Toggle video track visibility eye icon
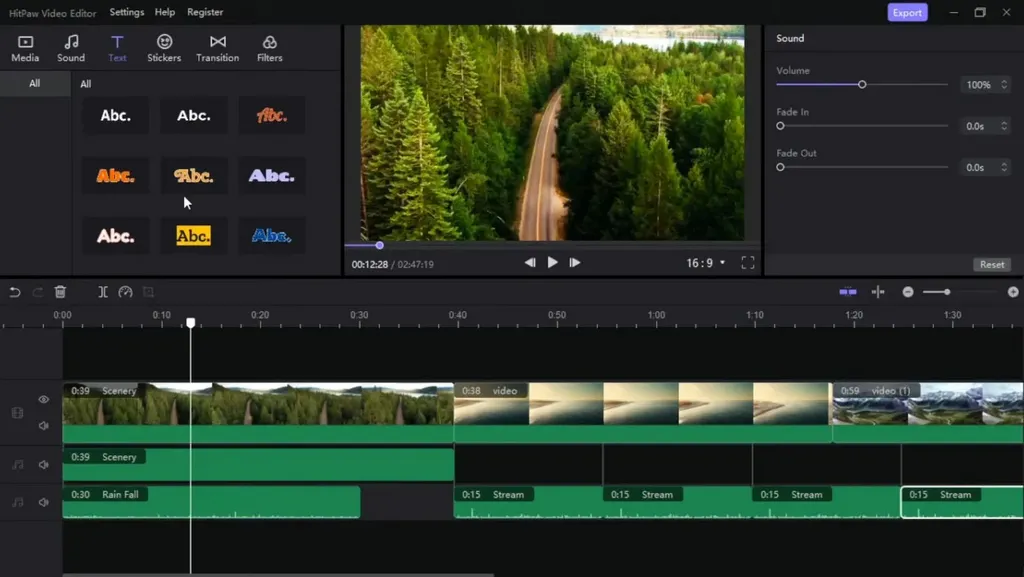The width and height of the screenshot is (1024, 577). 44,399
